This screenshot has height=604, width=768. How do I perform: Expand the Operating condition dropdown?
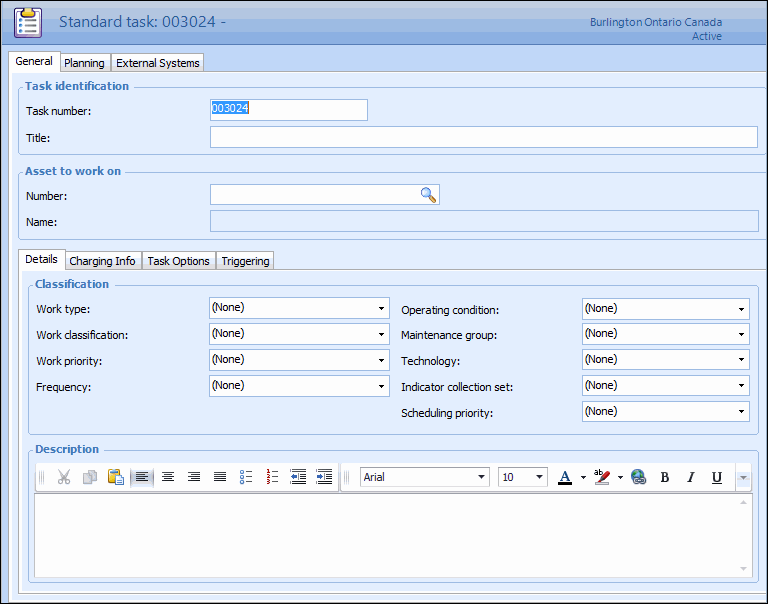point(741,309)
